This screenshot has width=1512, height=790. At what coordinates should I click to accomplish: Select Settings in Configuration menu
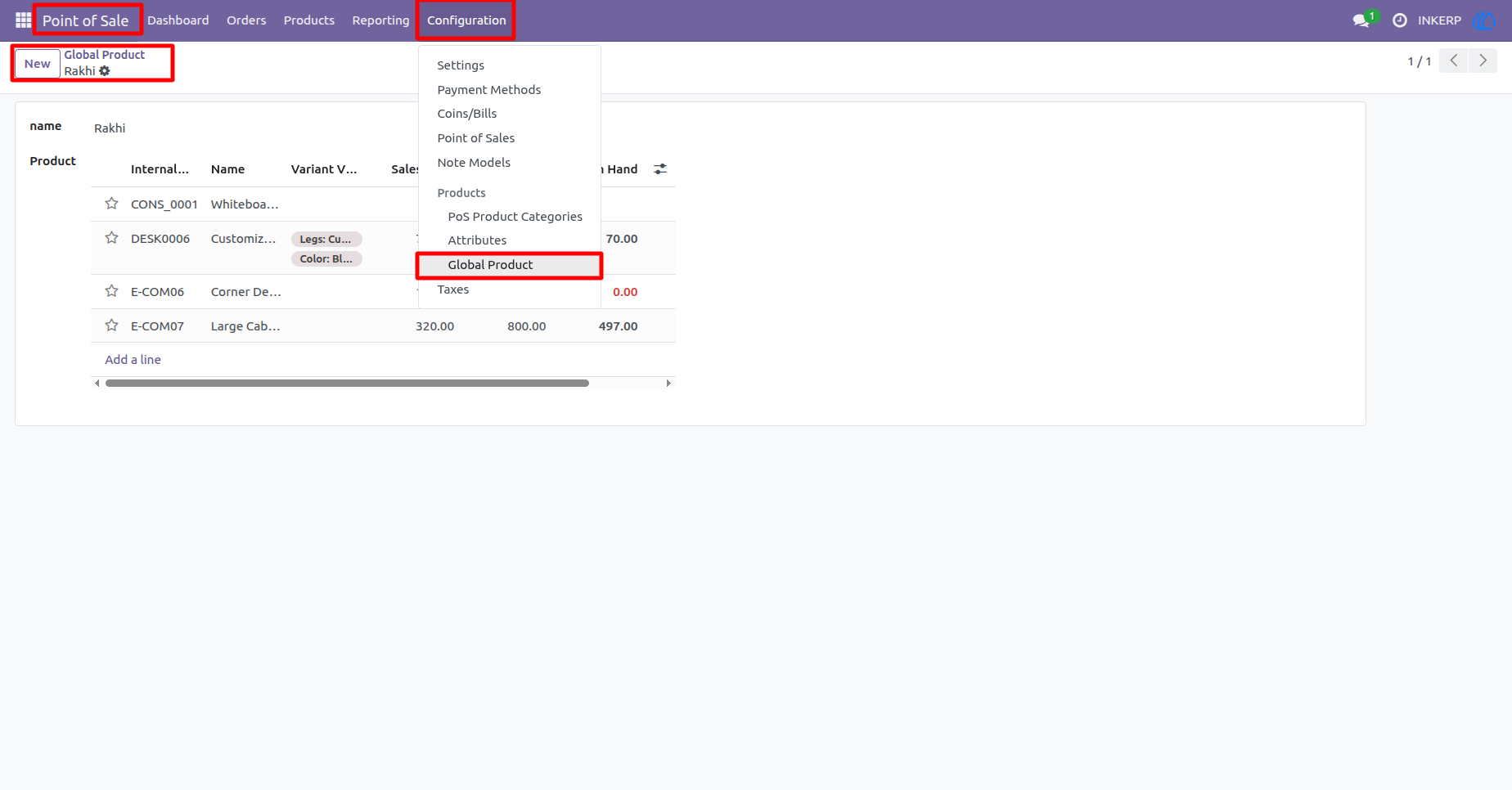[x=509, y=65]
